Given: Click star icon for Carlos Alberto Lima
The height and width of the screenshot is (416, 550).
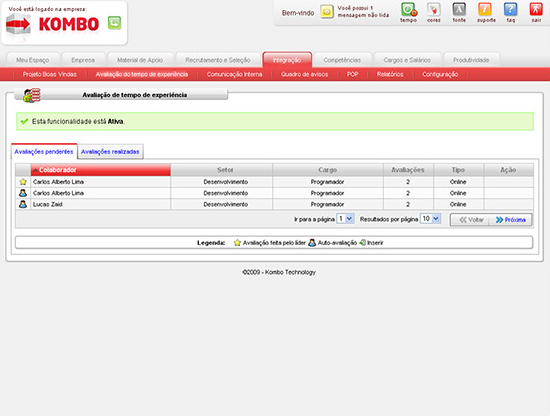Looking at the screenshot, I should click(23, 182).
